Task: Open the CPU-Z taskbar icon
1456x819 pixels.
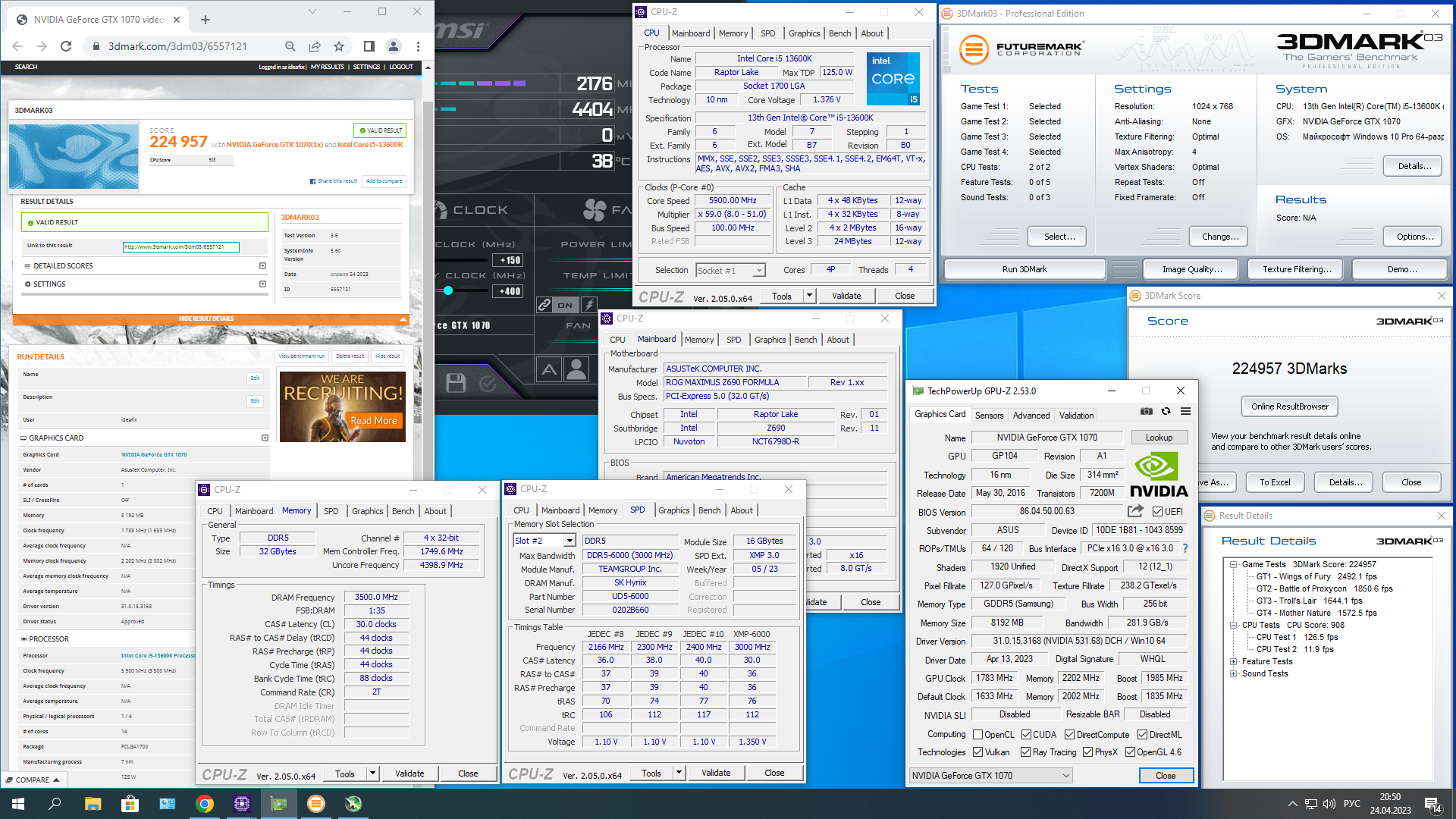Action: (242, 804)
